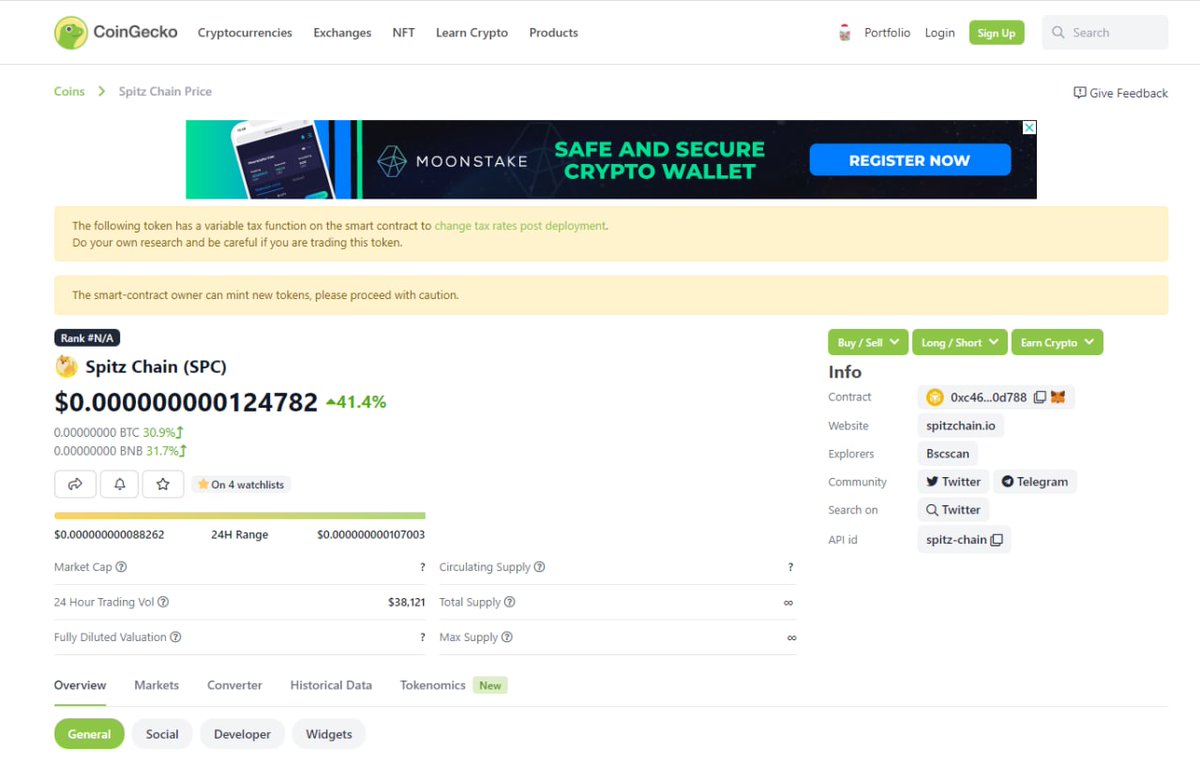The image size is (1200, 763).
Task: Open the Cryptocurrencies menu
Action: click(245, 33)
